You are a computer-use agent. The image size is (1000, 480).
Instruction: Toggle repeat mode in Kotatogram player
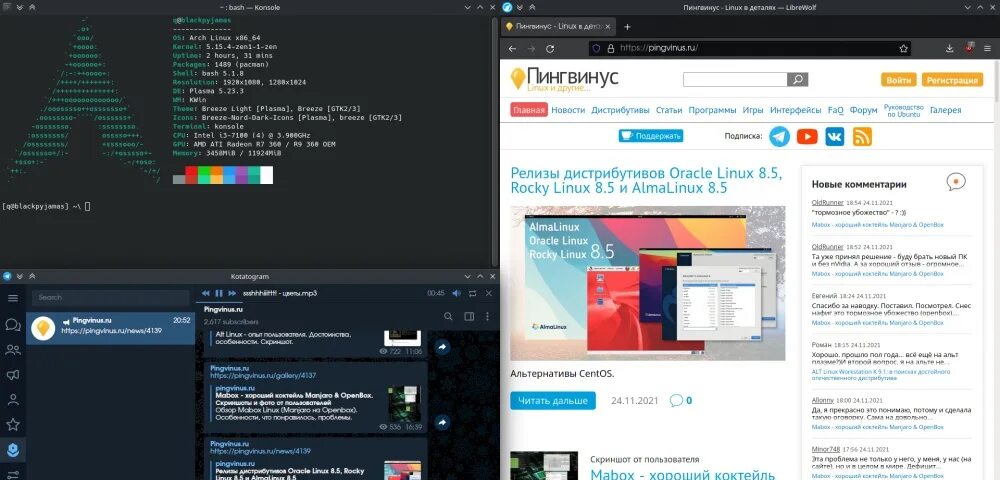pyautogui.click(x=473, y=293)
